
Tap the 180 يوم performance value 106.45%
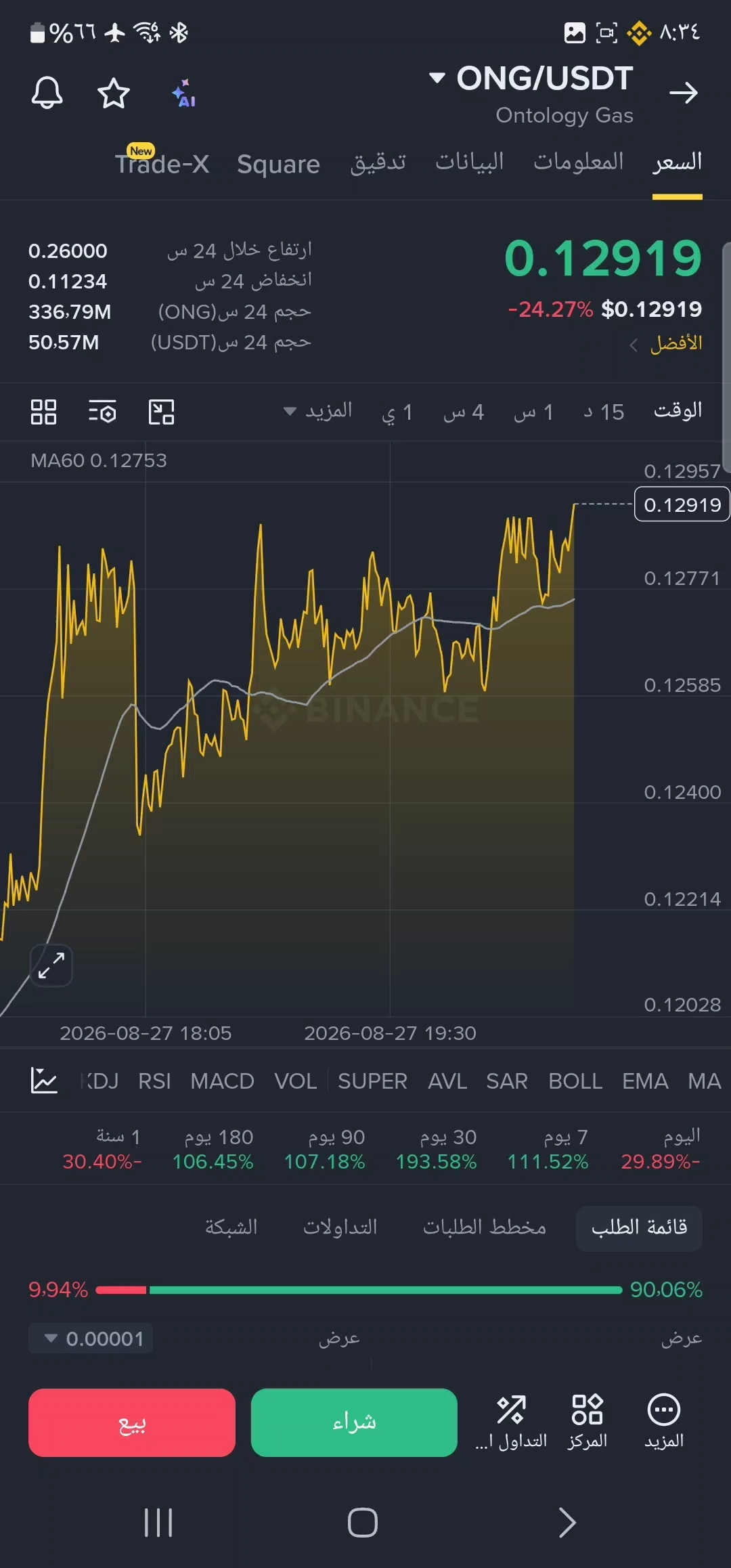[213, 1162]
